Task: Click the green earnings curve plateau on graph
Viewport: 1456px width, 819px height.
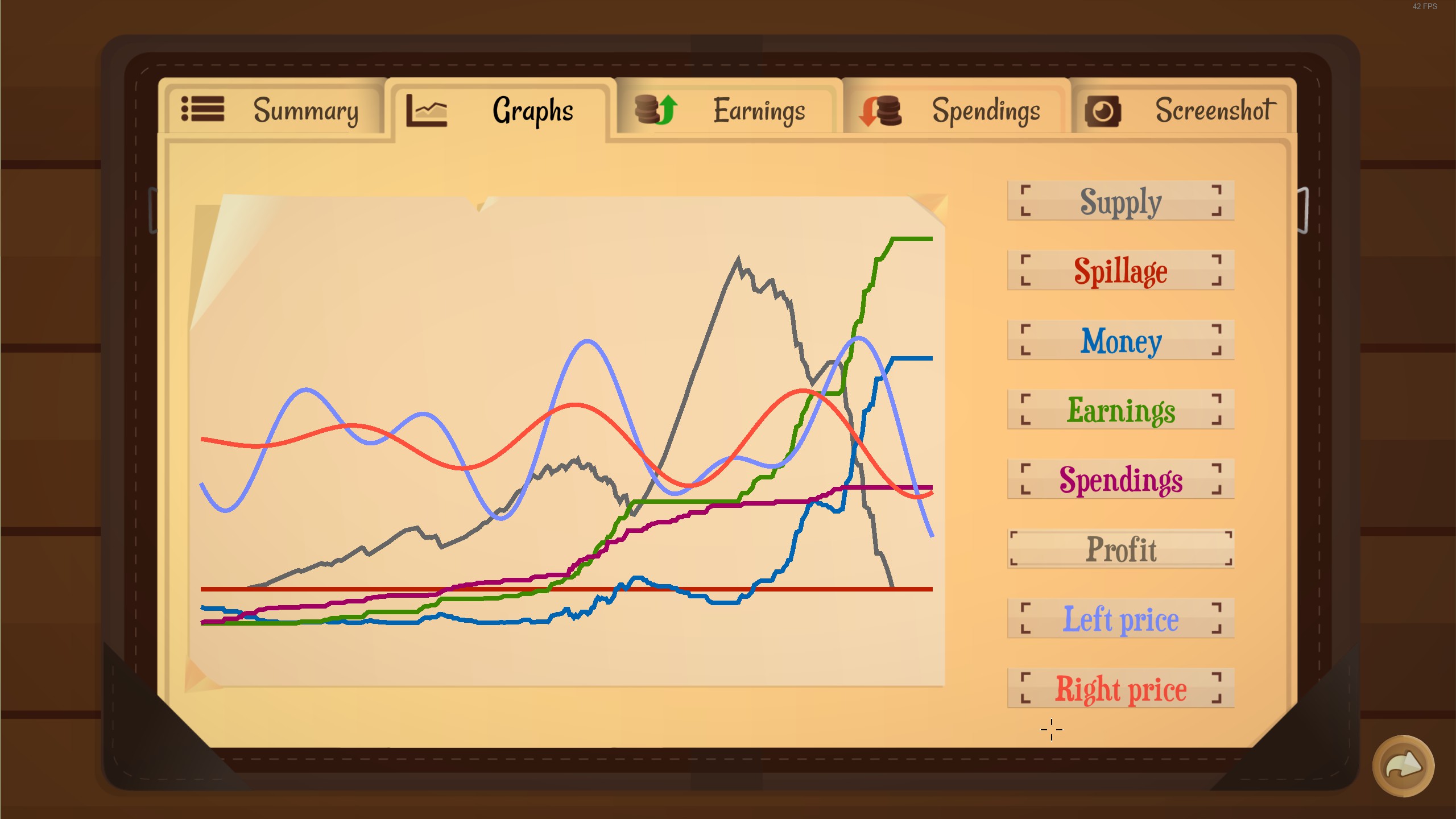Action: point(912,239)
